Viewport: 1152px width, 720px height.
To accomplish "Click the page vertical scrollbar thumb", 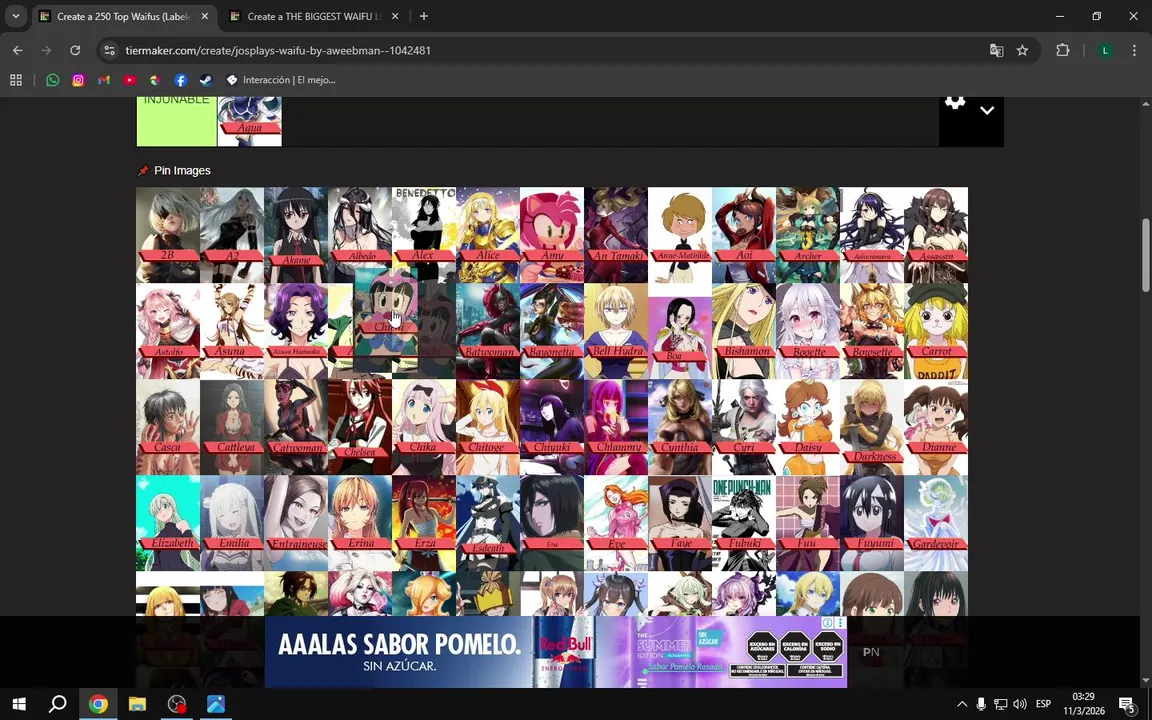I will [1145, 254].
